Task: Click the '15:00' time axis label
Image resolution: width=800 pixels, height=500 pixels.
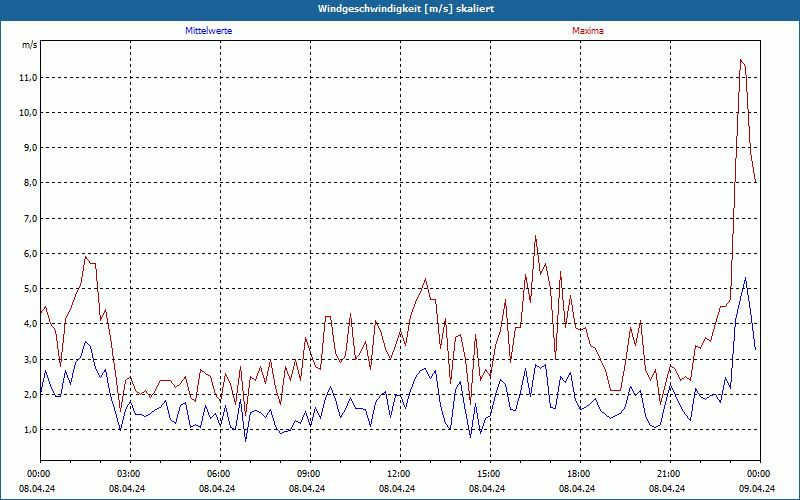Action: [488, 474]
